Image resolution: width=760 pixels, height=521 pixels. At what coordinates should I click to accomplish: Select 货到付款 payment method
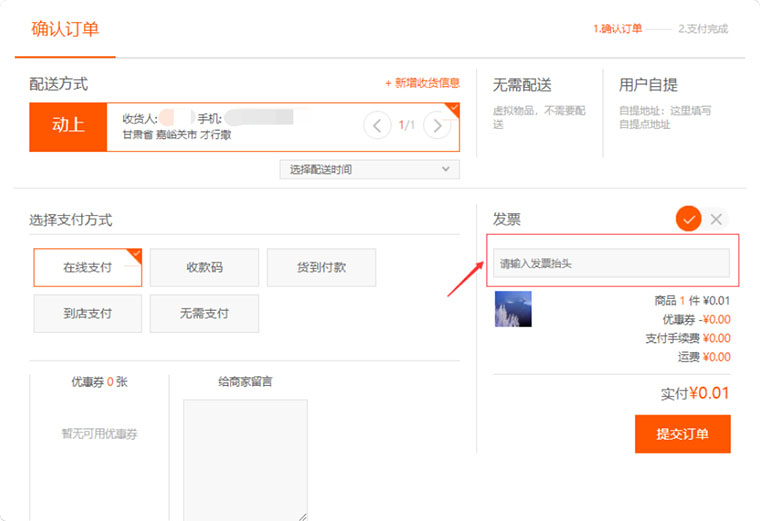[x=321, y=268]
